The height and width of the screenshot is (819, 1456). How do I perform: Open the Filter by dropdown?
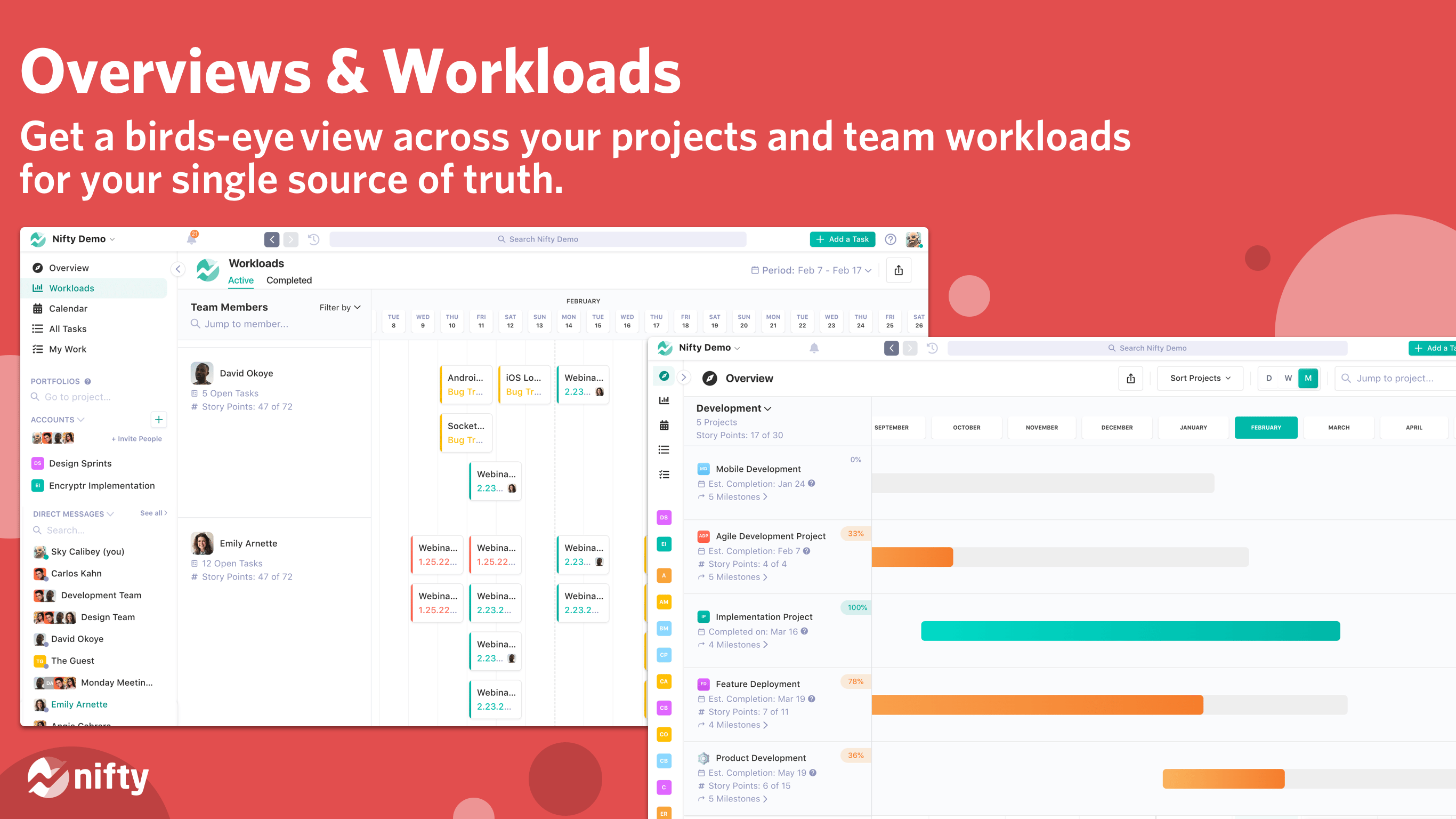339,308
